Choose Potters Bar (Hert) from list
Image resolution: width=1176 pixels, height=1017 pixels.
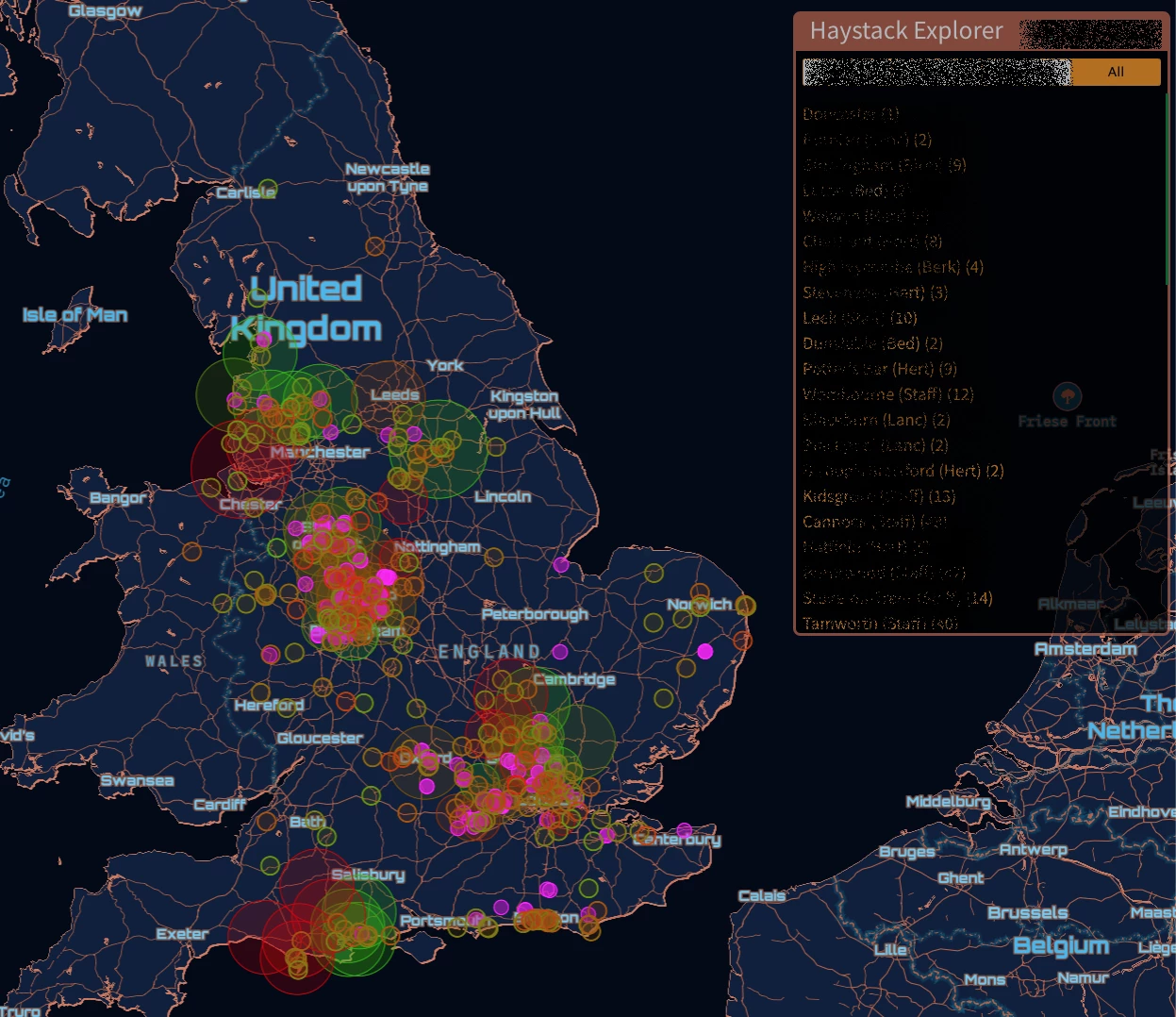[880, 369]
